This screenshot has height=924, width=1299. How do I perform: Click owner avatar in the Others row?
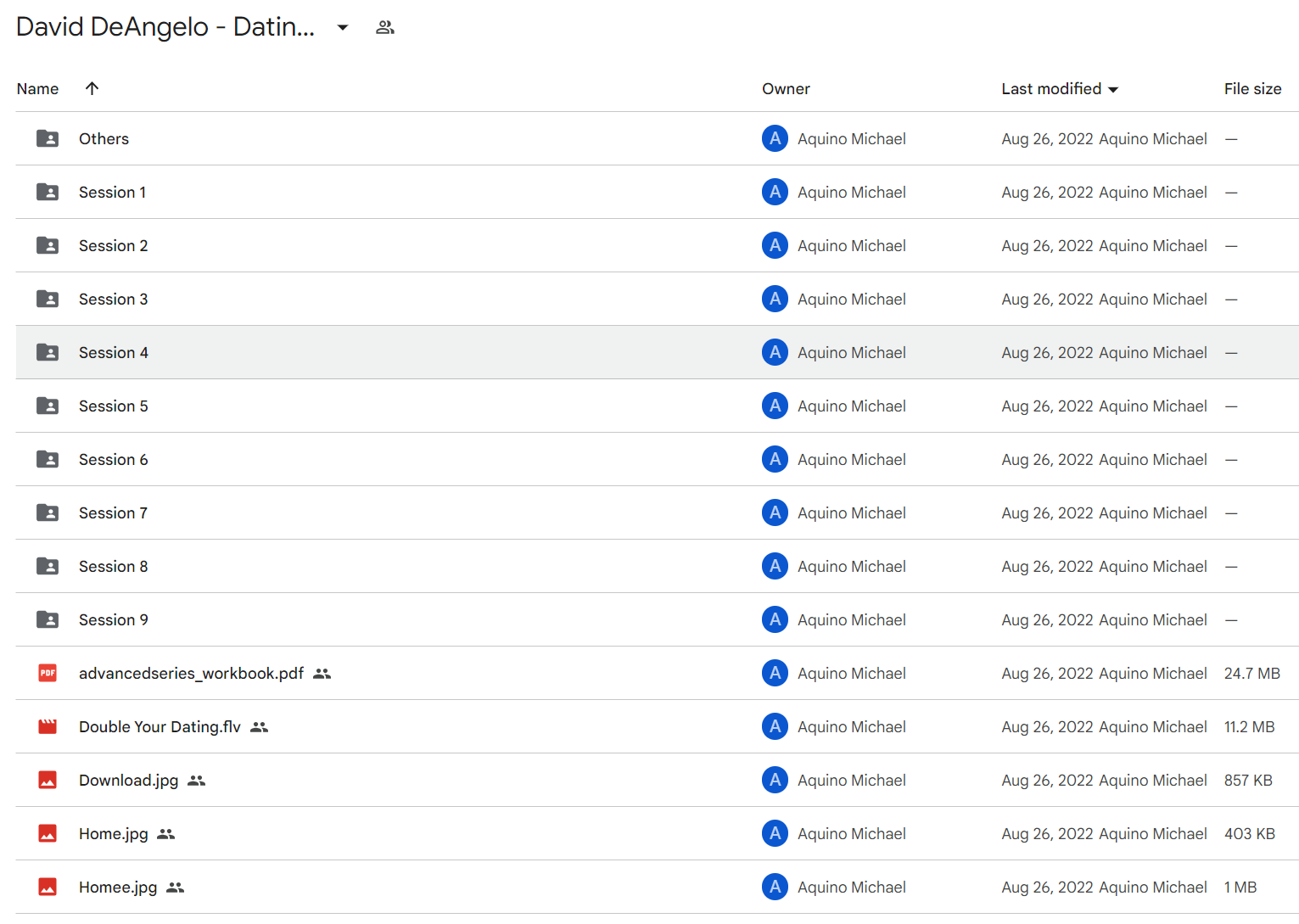coord(775,138)
